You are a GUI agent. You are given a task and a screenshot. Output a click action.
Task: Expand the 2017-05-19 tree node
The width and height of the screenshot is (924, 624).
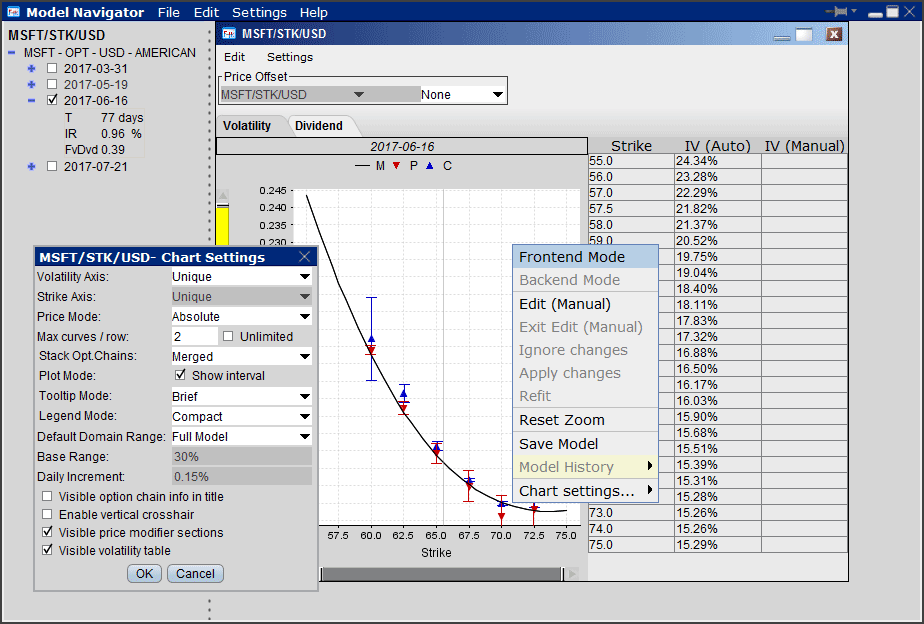pyautogui.click(x=32, y=84)
